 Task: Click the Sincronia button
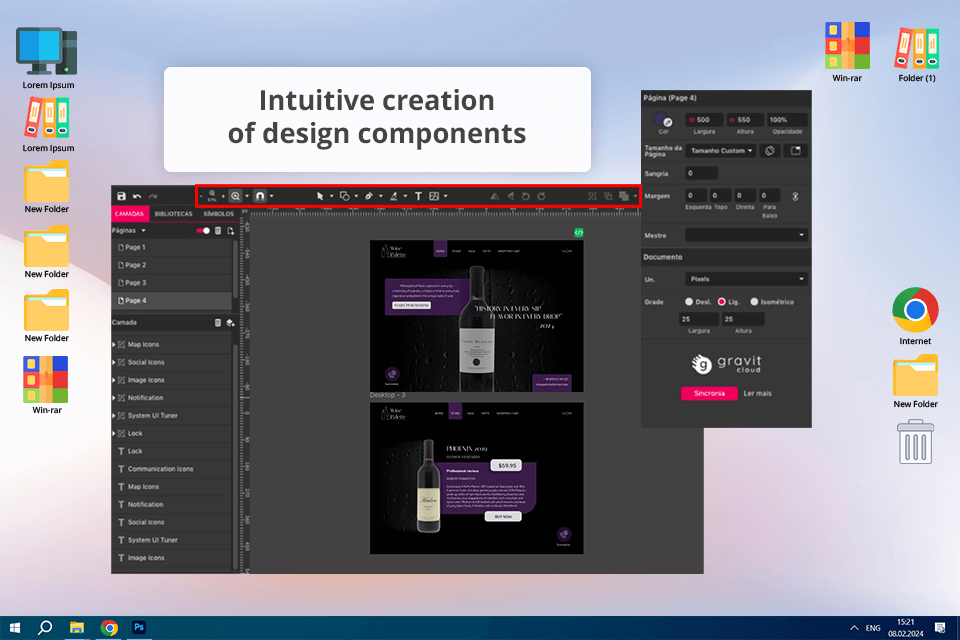[x=708, y=394]
